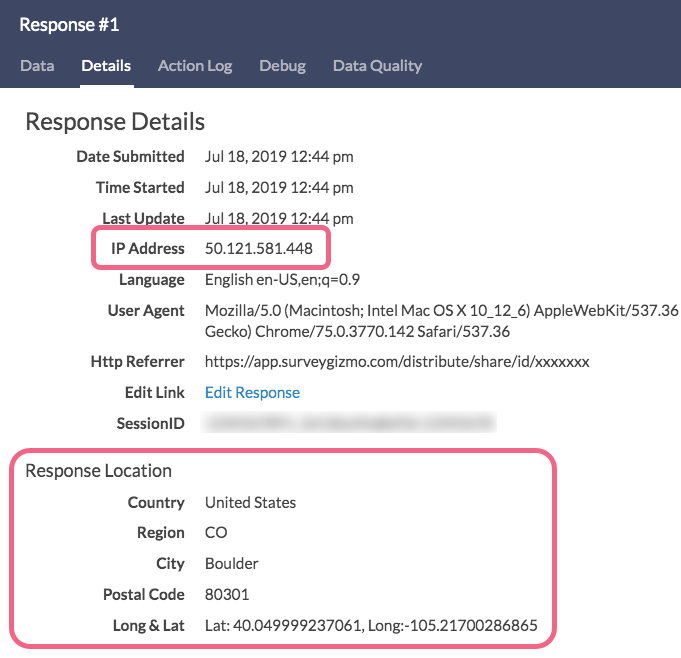Click the Response #1 title
681x658 pixels.
coord(69,24)
